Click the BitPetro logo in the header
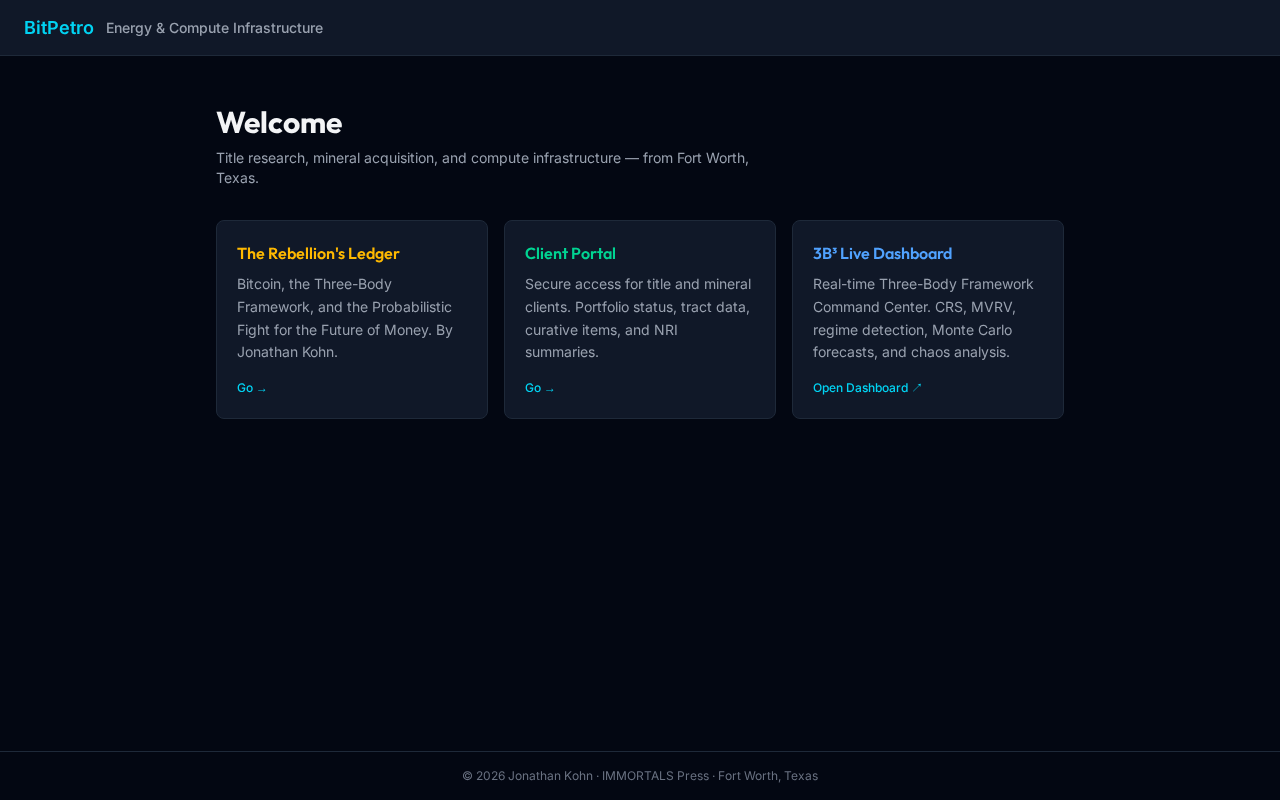The height and width of the screenshot is (800, 1280). (58, 28)
